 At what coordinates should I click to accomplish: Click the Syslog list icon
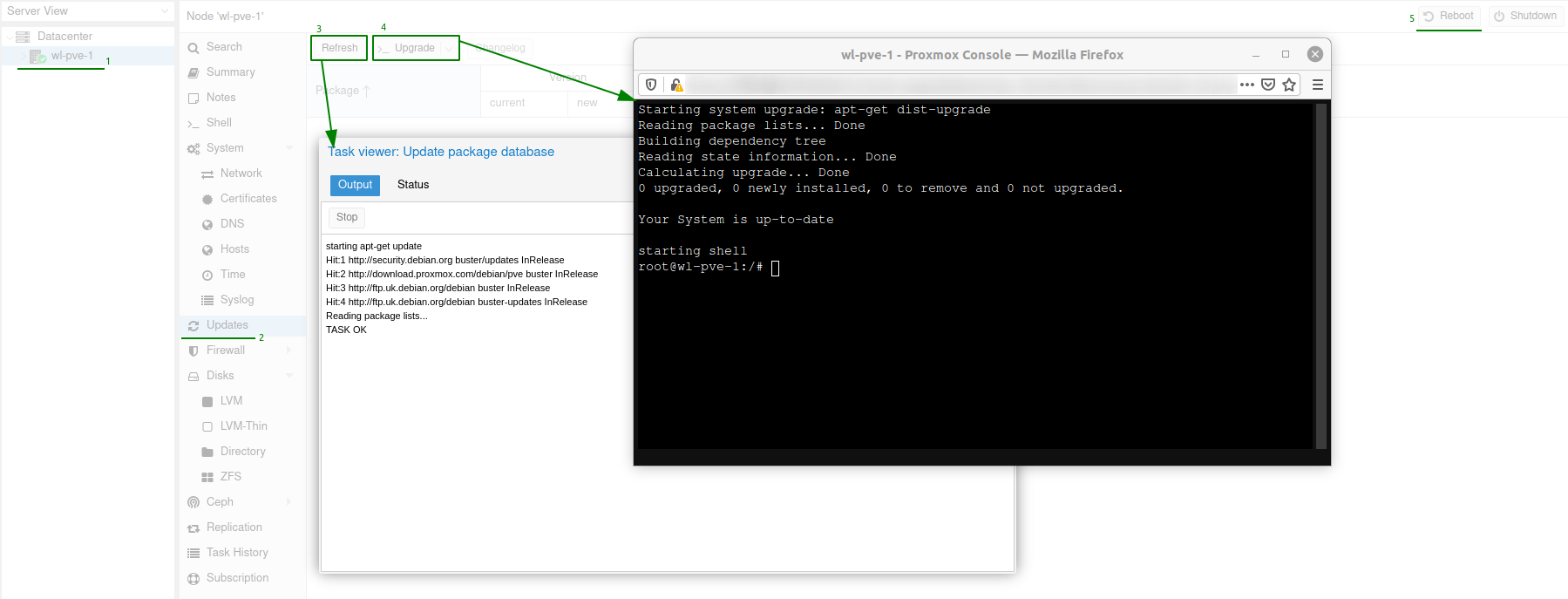click(x=207, y=301)
